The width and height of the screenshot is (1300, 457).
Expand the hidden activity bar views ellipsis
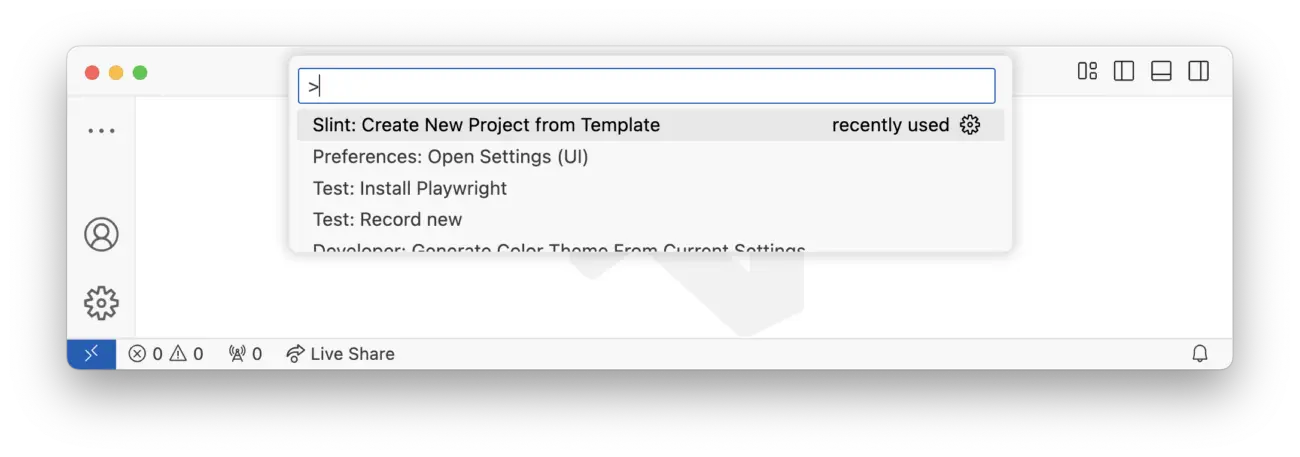(101, 131)
